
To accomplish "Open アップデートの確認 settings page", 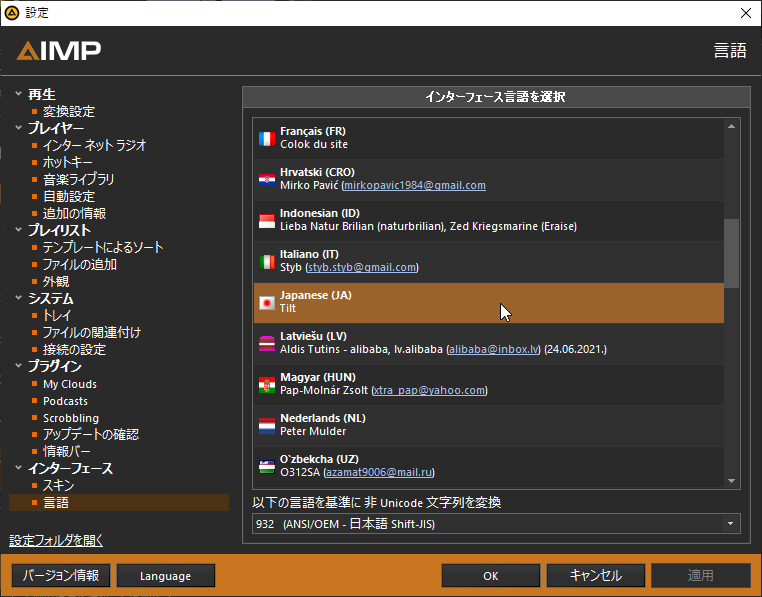I will pos(91,435).
